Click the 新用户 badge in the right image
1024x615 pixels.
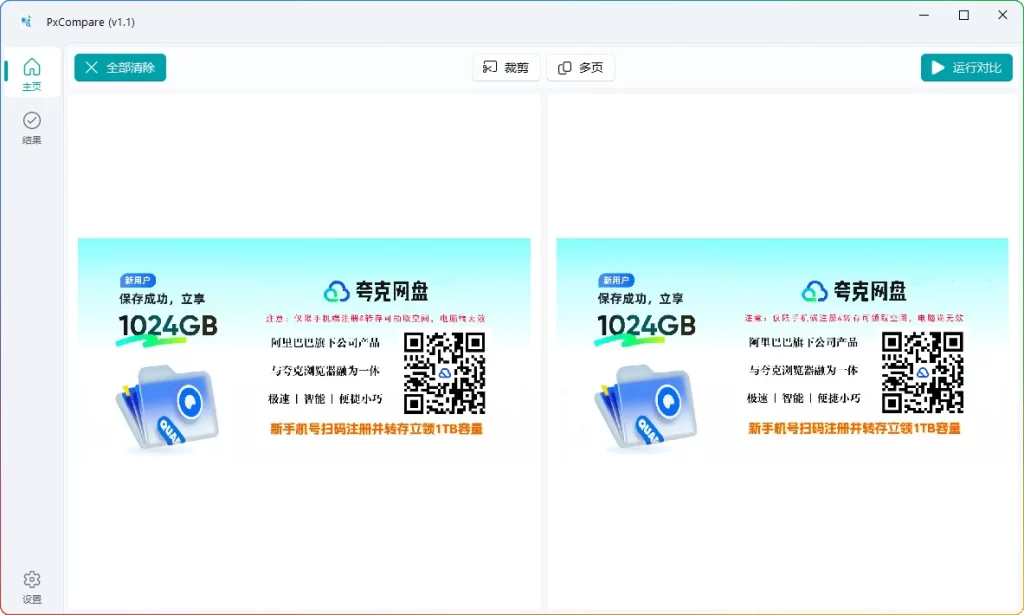pyautogui.click(x=617, y=281)
